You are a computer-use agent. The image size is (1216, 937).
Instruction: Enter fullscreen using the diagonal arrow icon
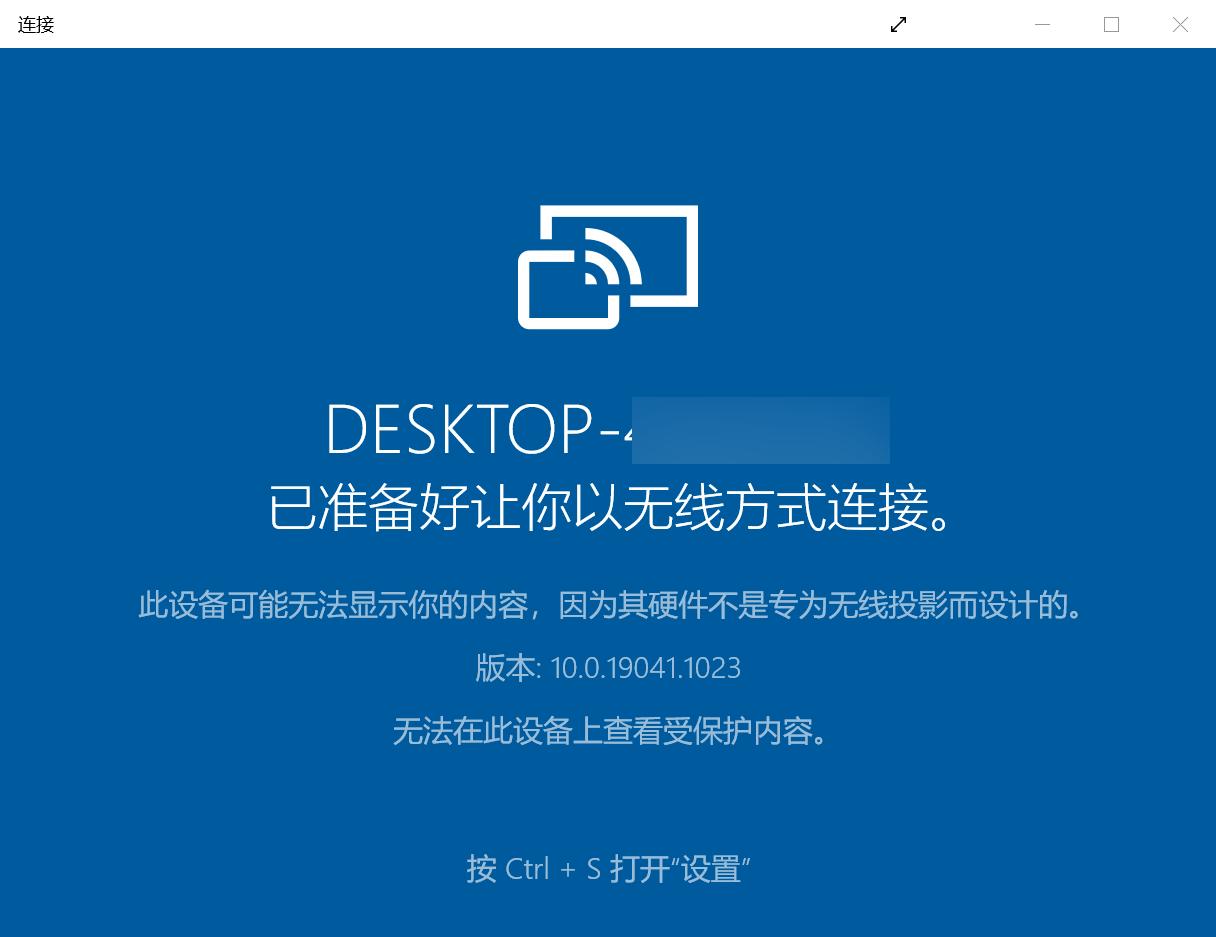tap(898, 24)
